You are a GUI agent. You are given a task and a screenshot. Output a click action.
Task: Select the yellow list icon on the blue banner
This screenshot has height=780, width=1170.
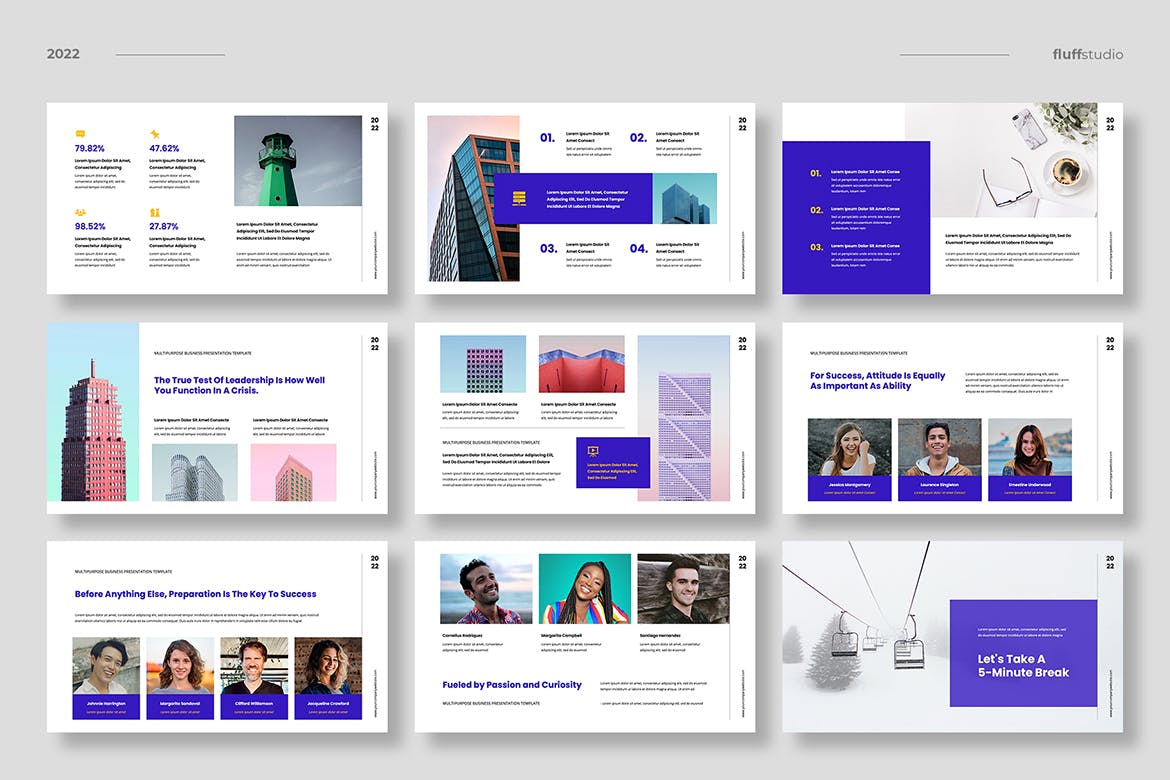pos(519,198)
